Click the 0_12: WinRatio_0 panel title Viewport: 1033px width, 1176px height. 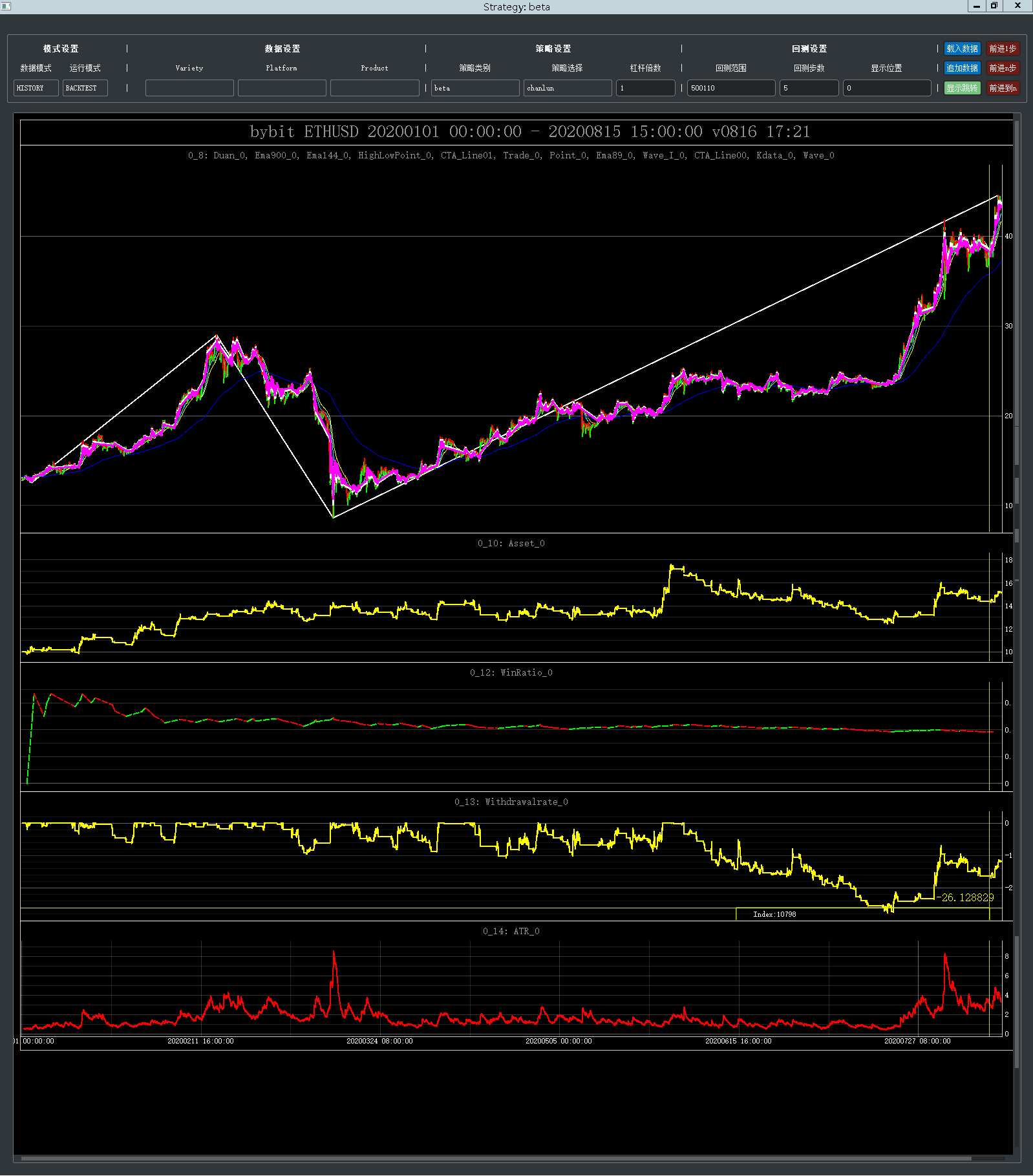511,672
